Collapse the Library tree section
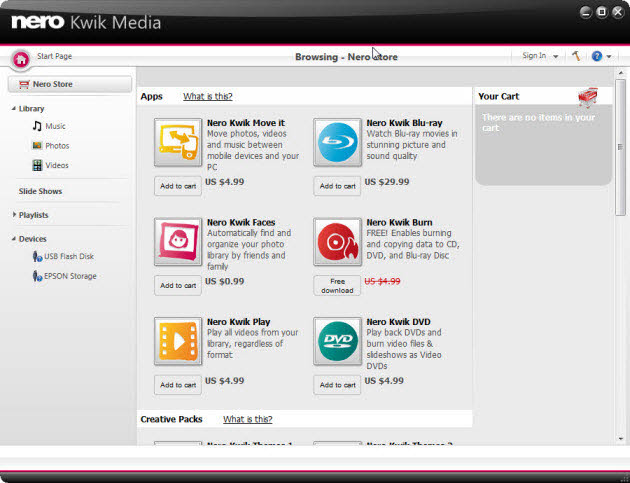Viewport: 630px width, 483px height. 14,108
